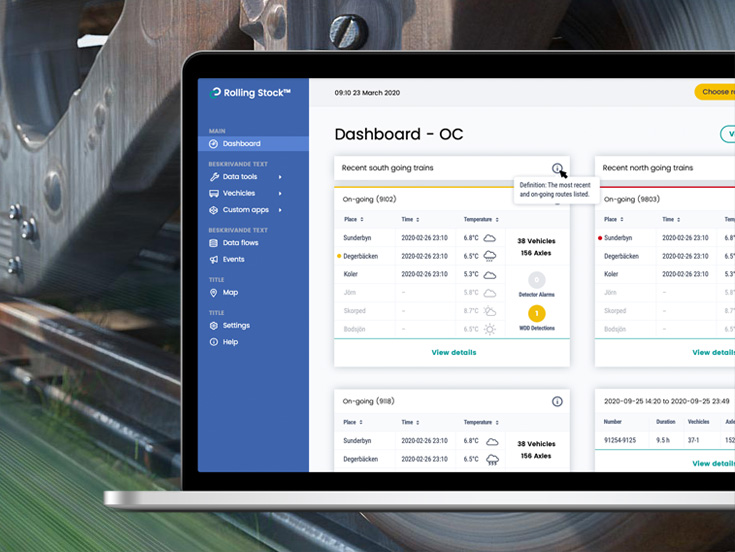Click rain cloud icon in Degerbäcken row (9118)
The height and width of the screenshot is (552, 735).
pyautogui.click(x=492, y=459)
